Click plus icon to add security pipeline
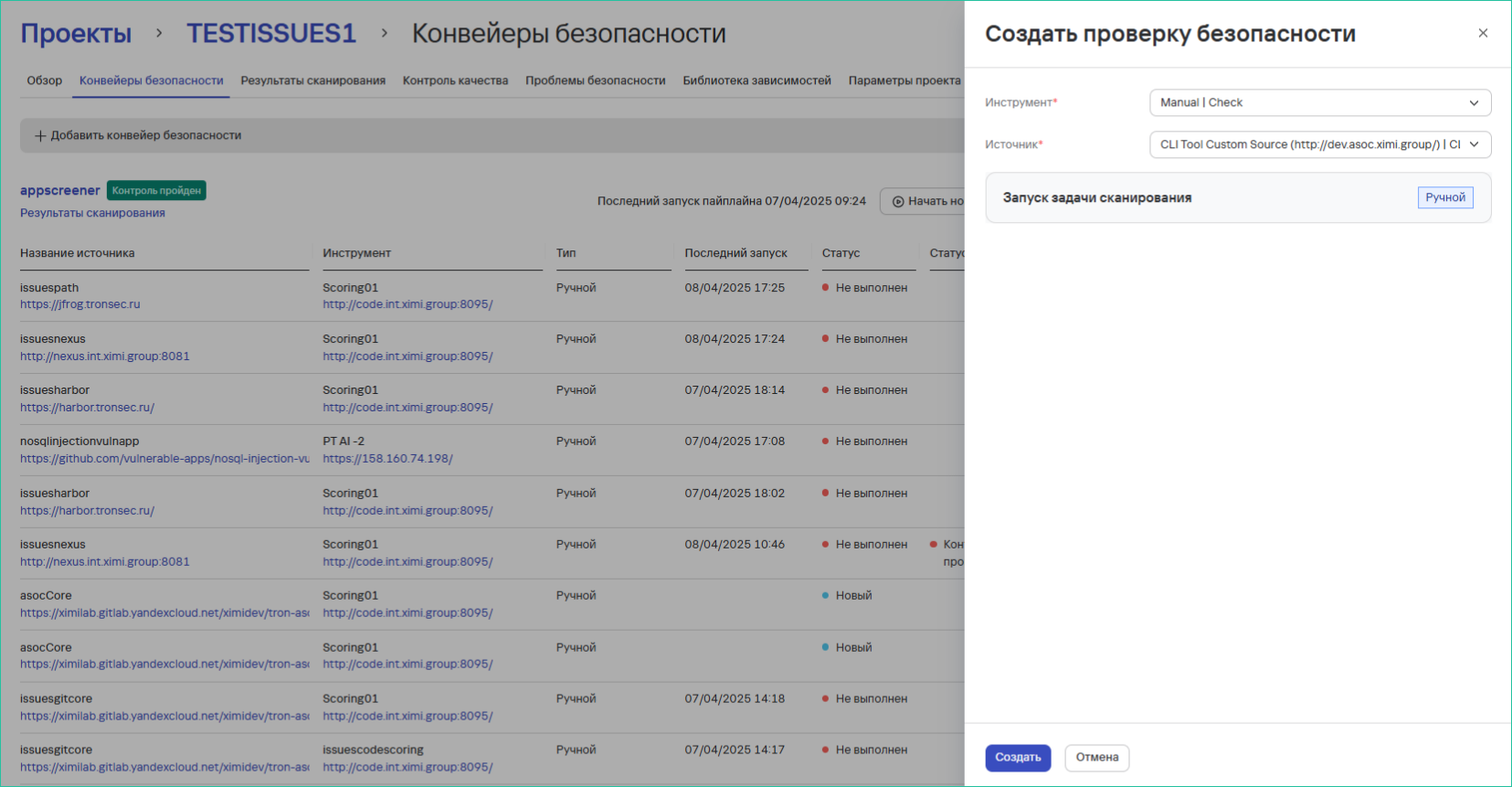Screen dimensions: 1512x787 [40, 135]
